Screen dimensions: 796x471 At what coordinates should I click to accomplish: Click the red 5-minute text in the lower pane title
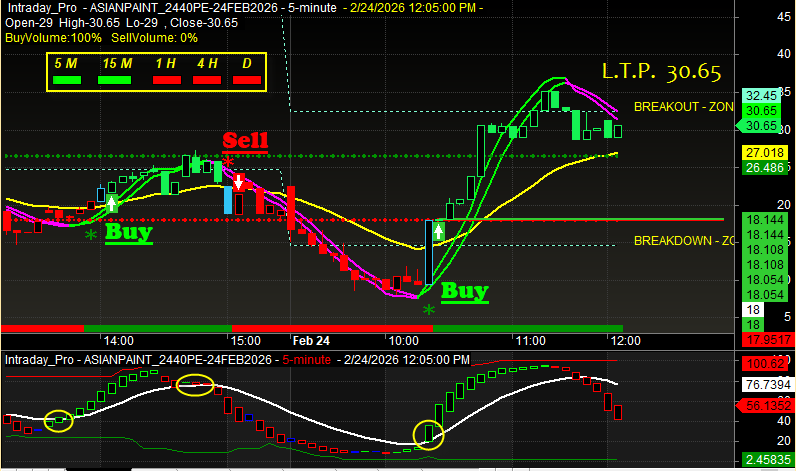[306, 360]
